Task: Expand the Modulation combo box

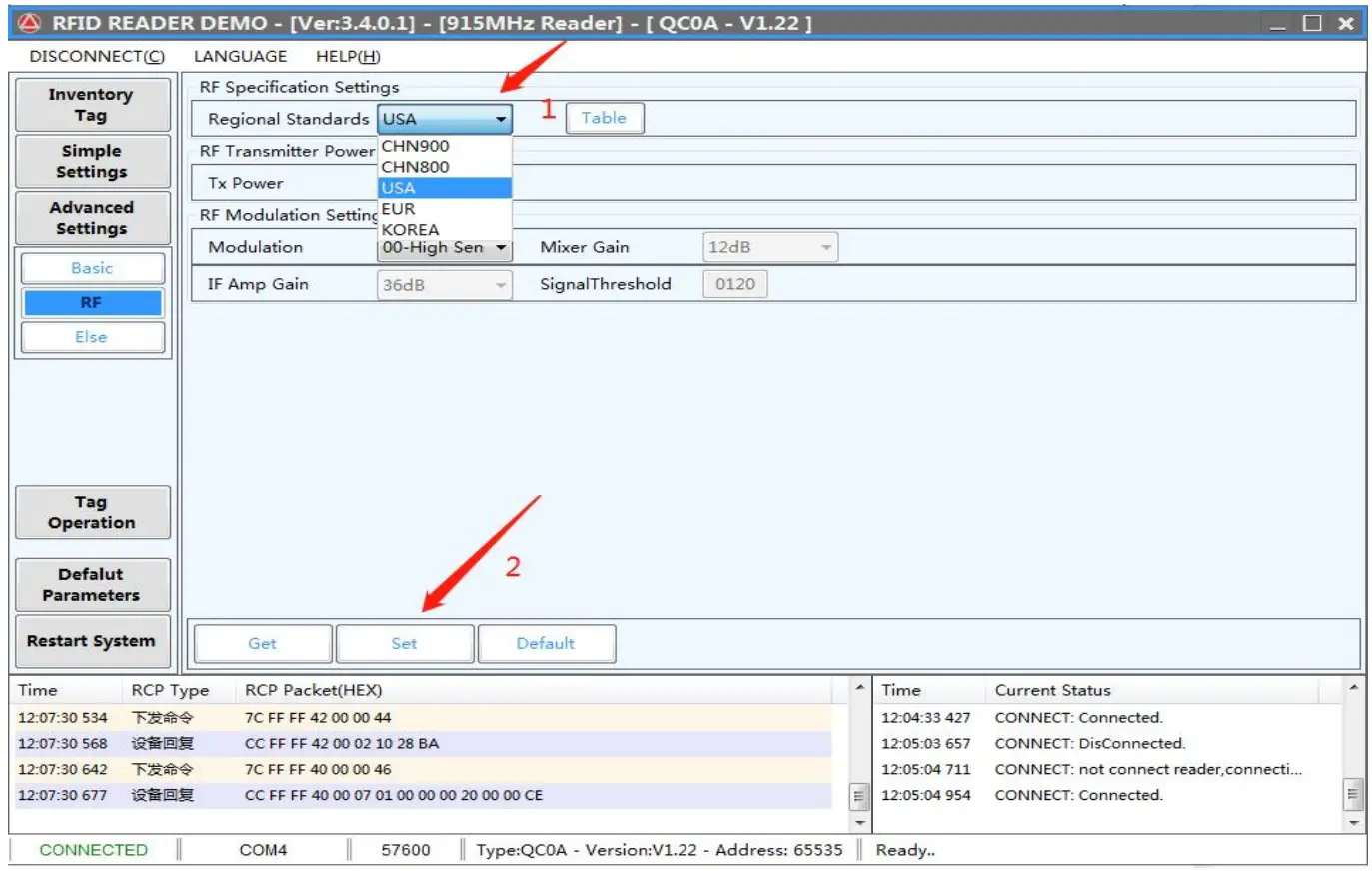Action: [445, 248]
